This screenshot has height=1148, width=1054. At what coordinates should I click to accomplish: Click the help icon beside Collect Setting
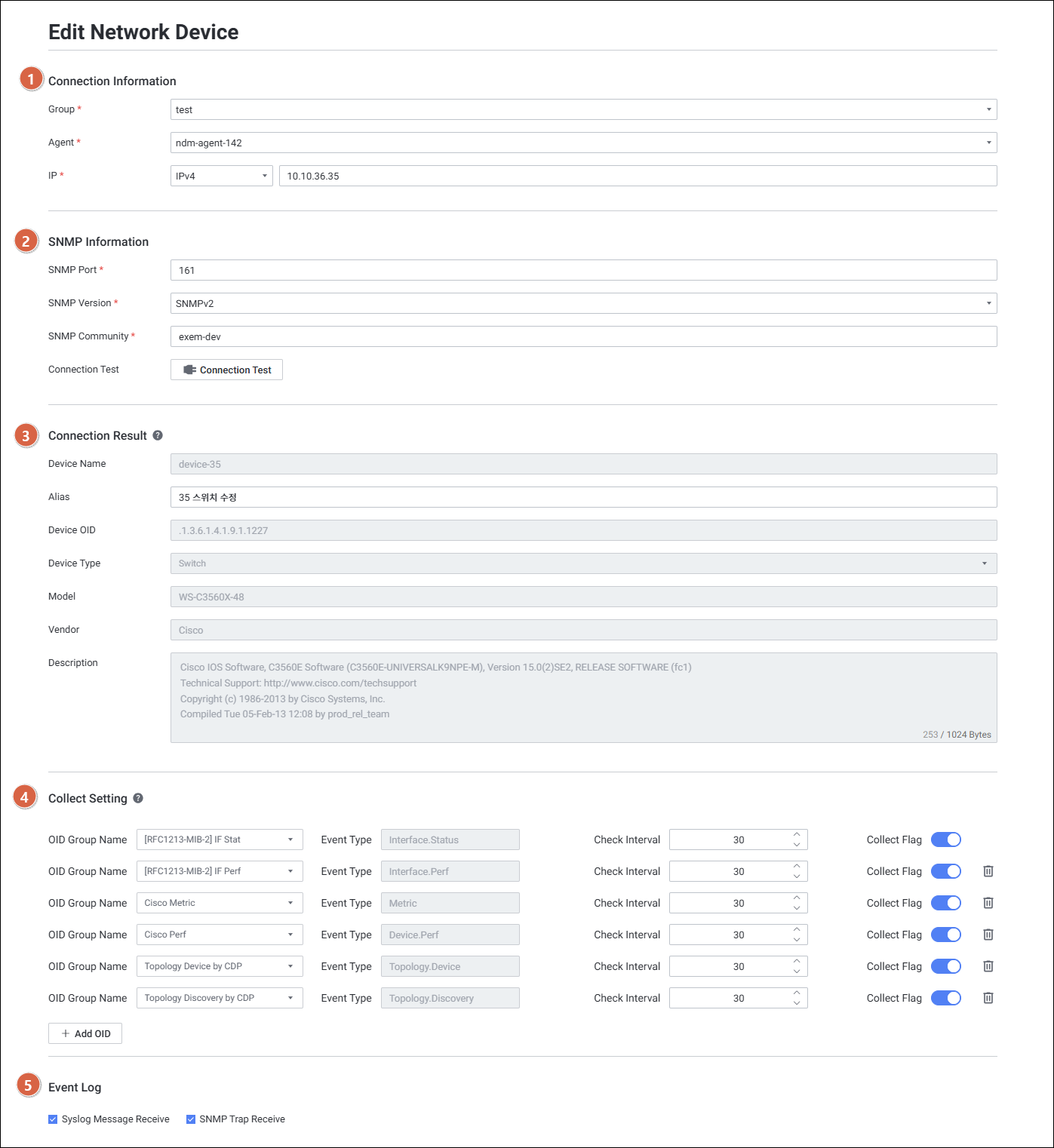coord(138,798)
